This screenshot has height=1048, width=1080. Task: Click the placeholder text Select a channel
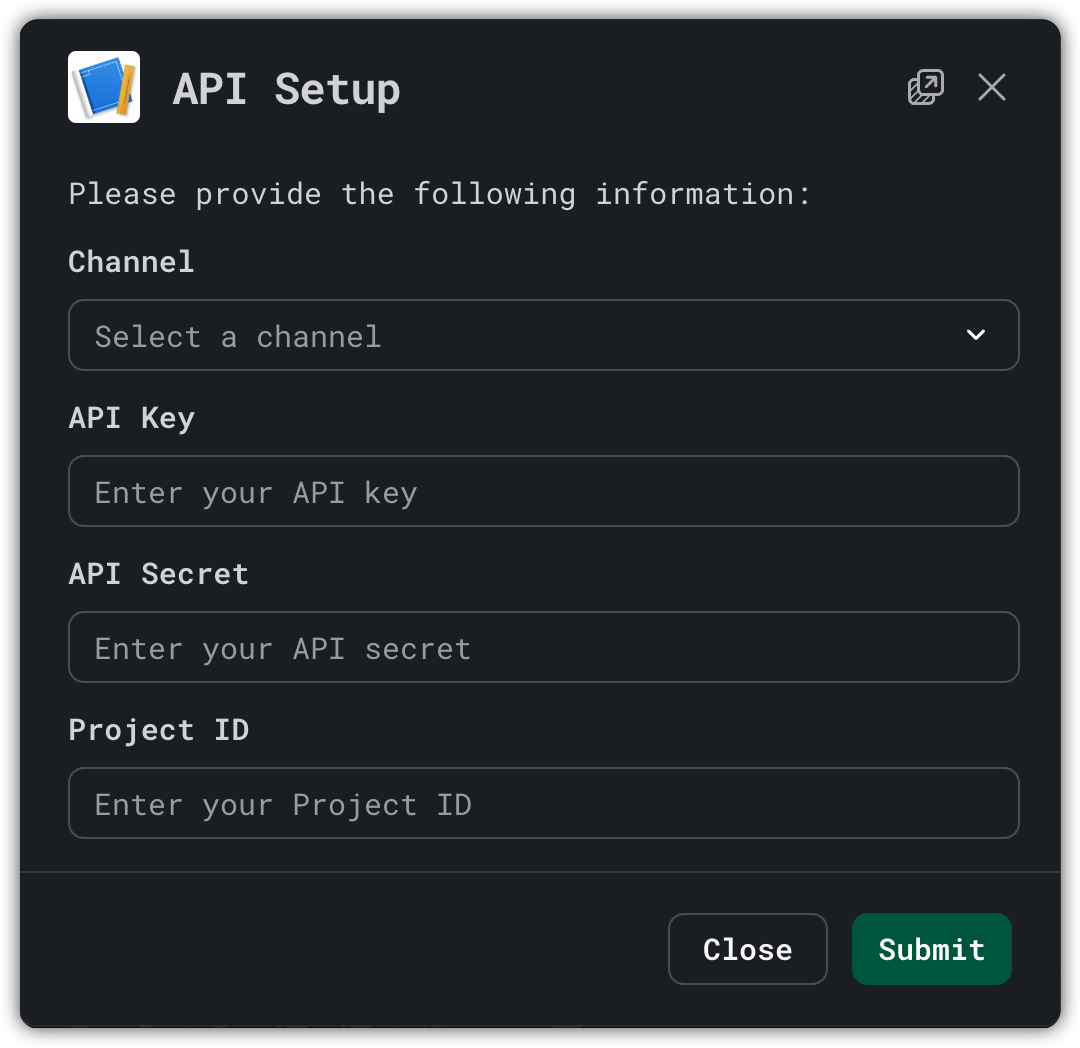tap(237, 336)
